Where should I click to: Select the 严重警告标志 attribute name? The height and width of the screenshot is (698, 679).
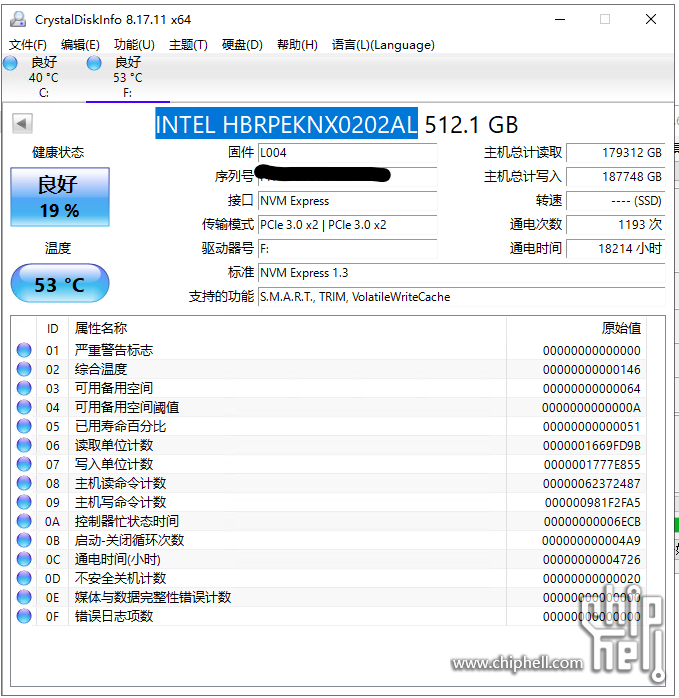[114, 350]
